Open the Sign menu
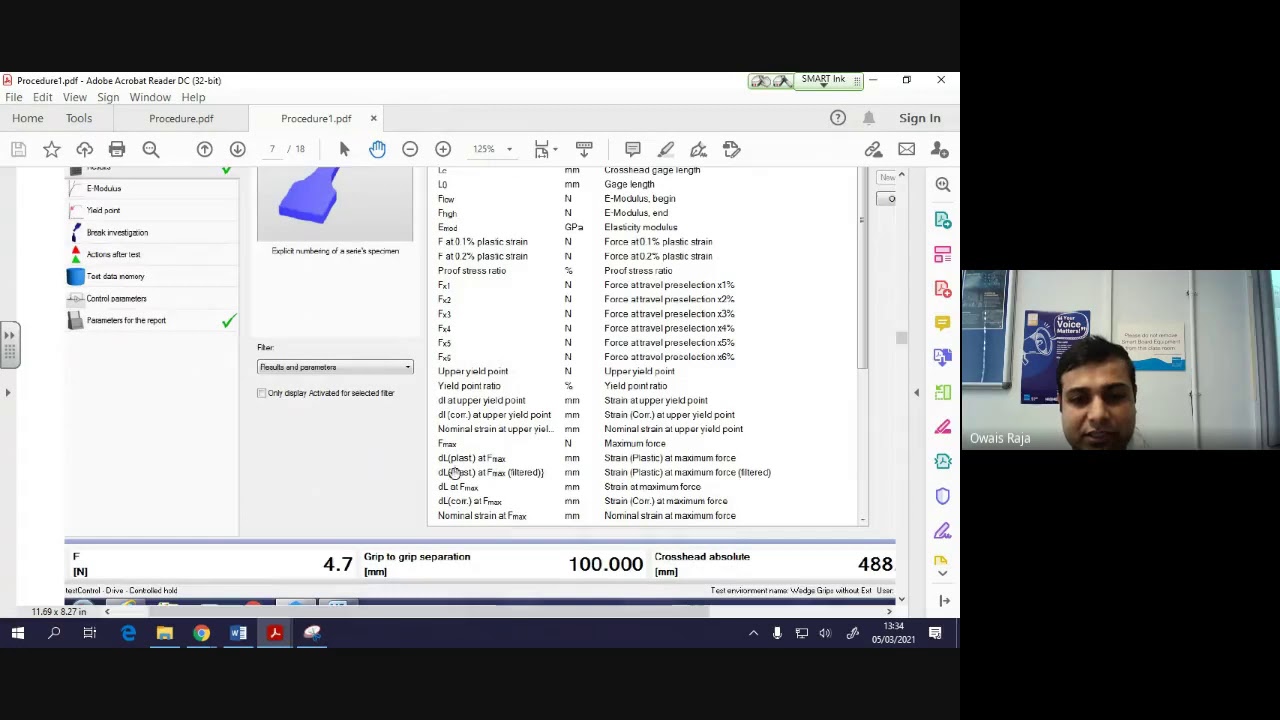 [x=108, y=97]
